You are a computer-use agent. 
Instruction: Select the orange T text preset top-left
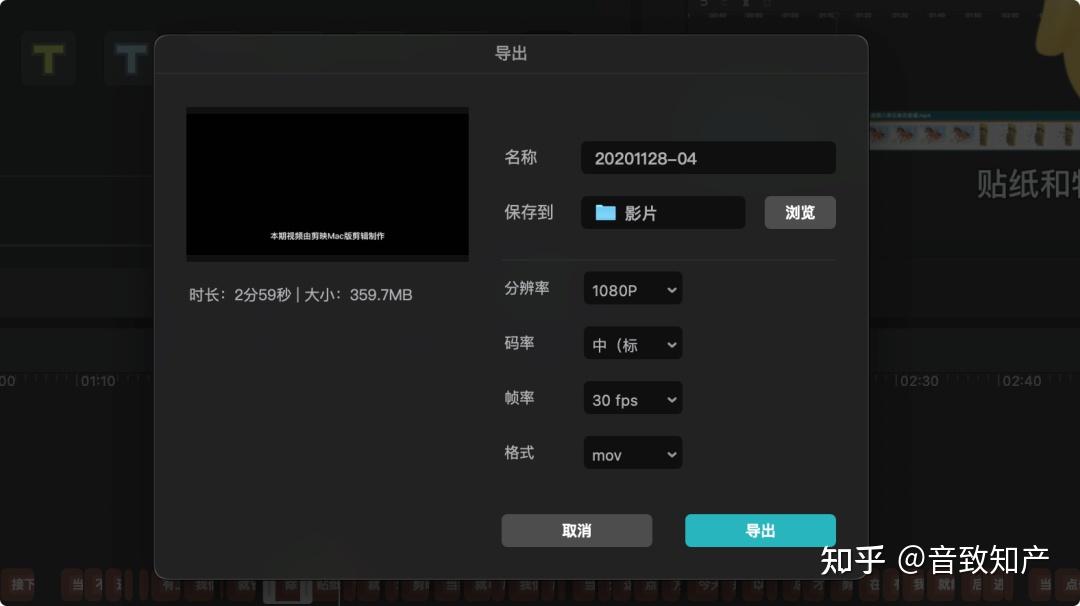pyautogui.click(x=48, y=58)
